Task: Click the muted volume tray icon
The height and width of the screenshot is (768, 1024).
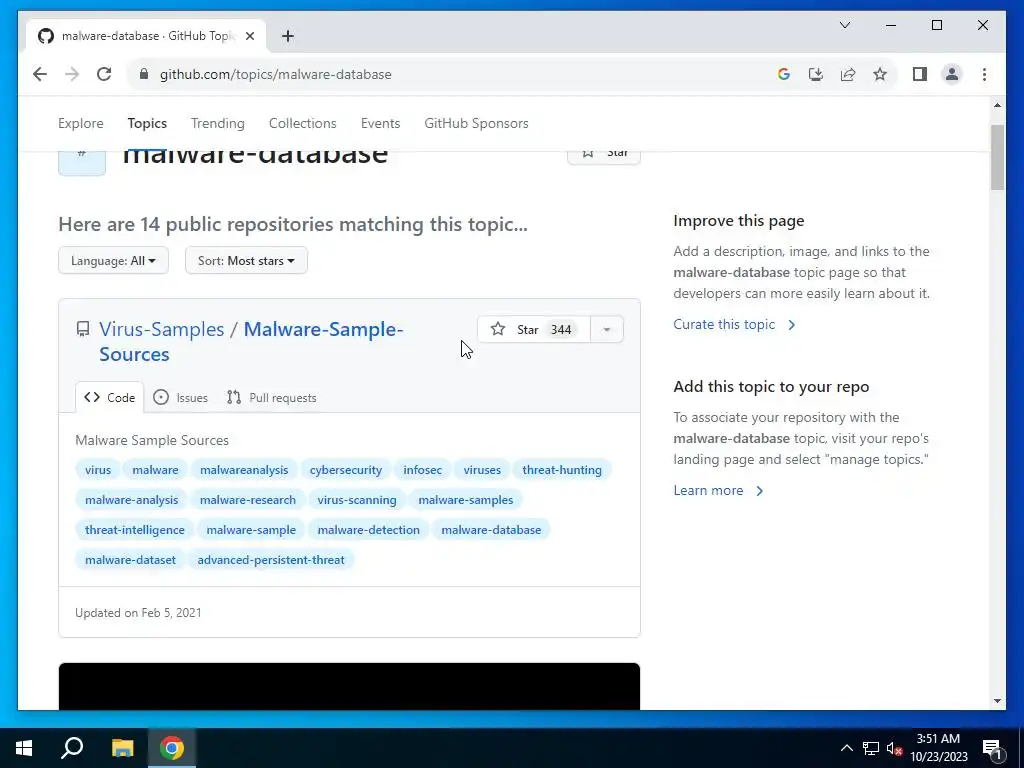Action: 894,748
